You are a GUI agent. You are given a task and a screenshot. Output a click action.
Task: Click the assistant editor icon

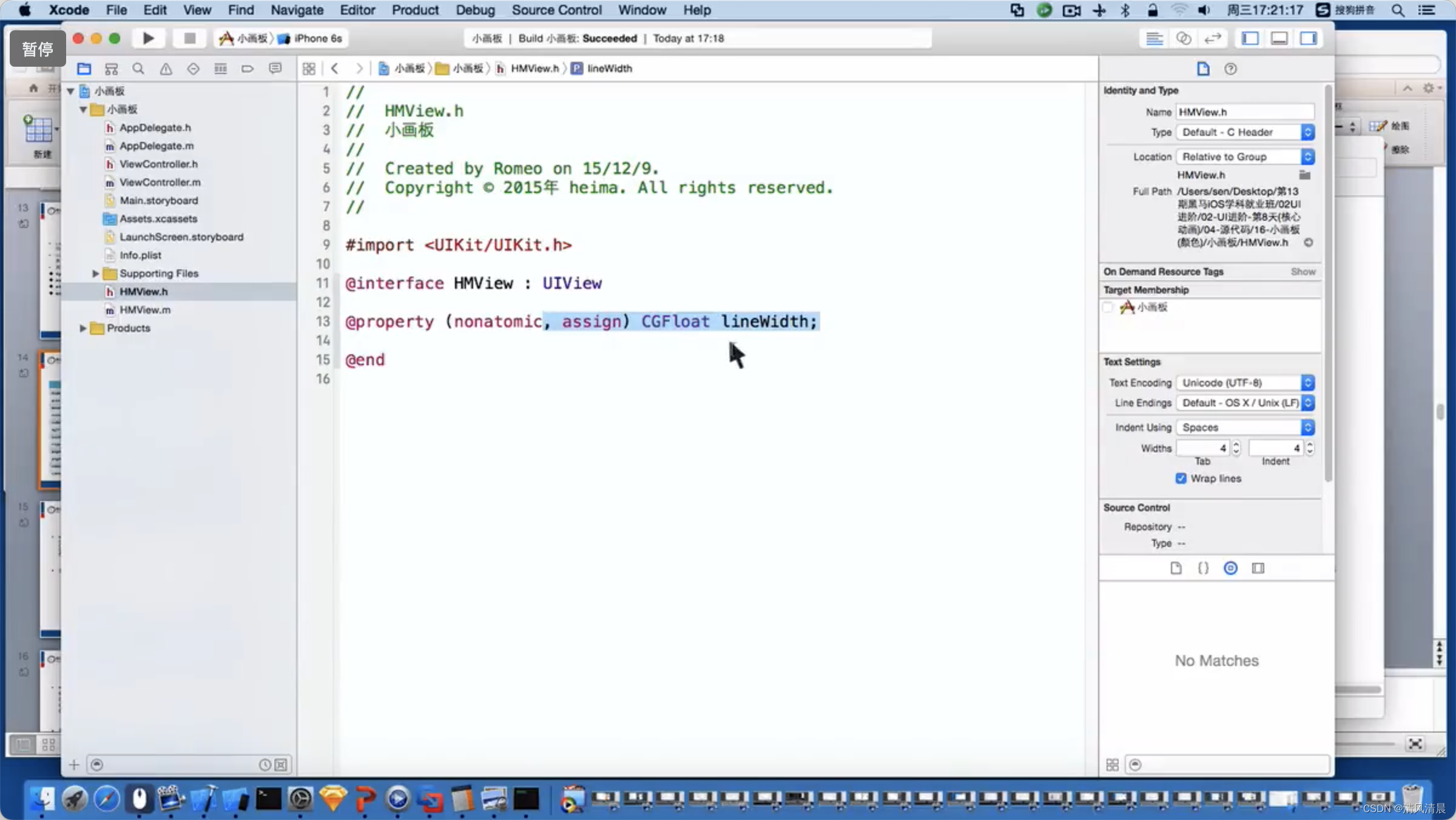tap(1183, 37)
